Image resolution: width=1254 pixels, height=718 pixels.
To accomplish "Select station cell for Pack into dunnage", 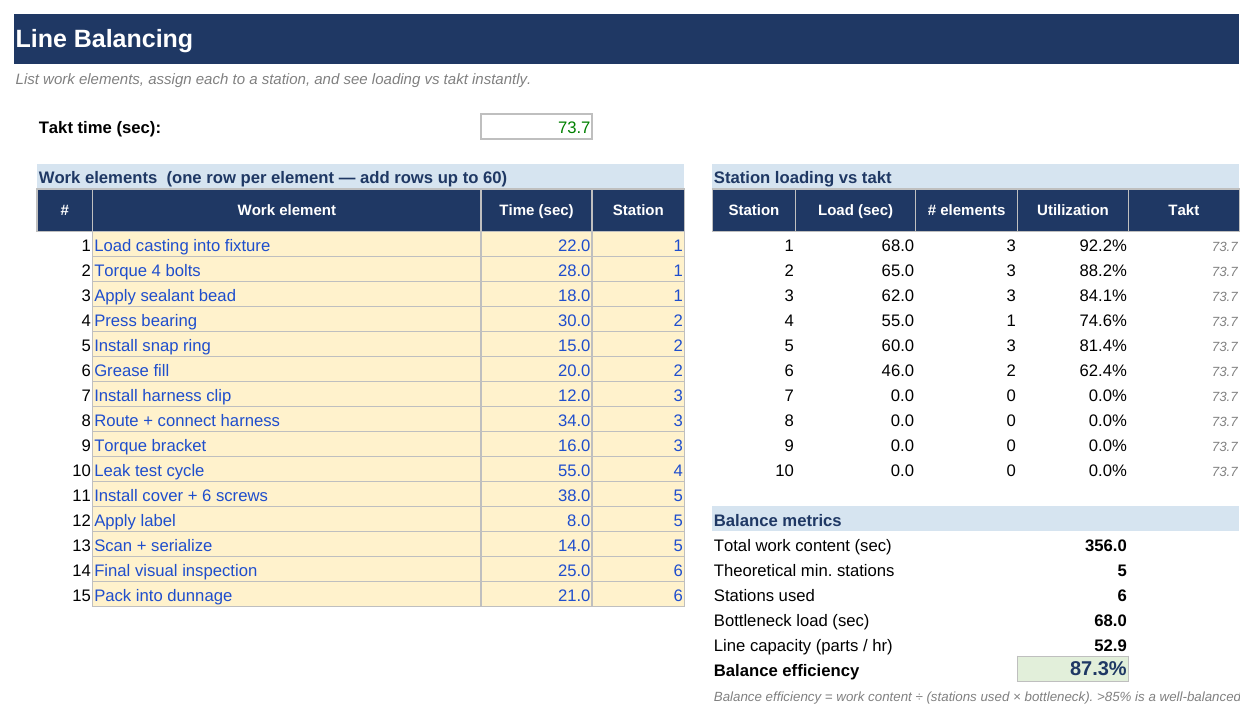I will point(638,595).
